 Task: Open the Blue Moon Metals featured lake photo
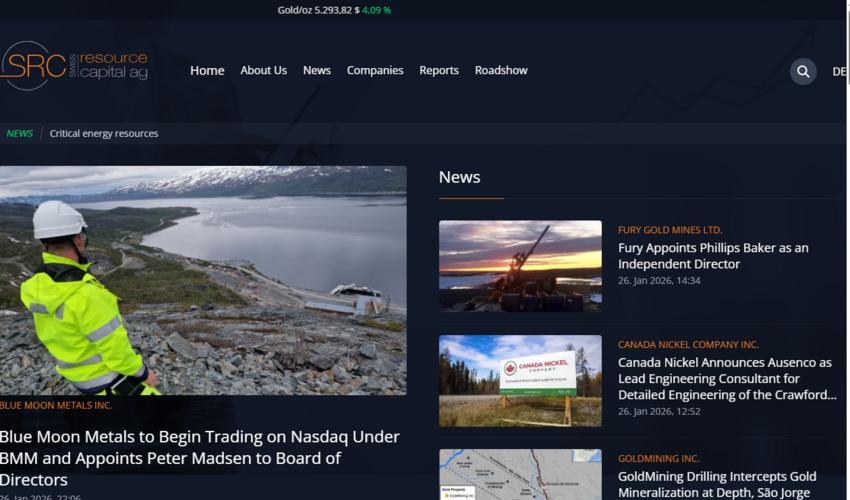click(x=203, y=280)
